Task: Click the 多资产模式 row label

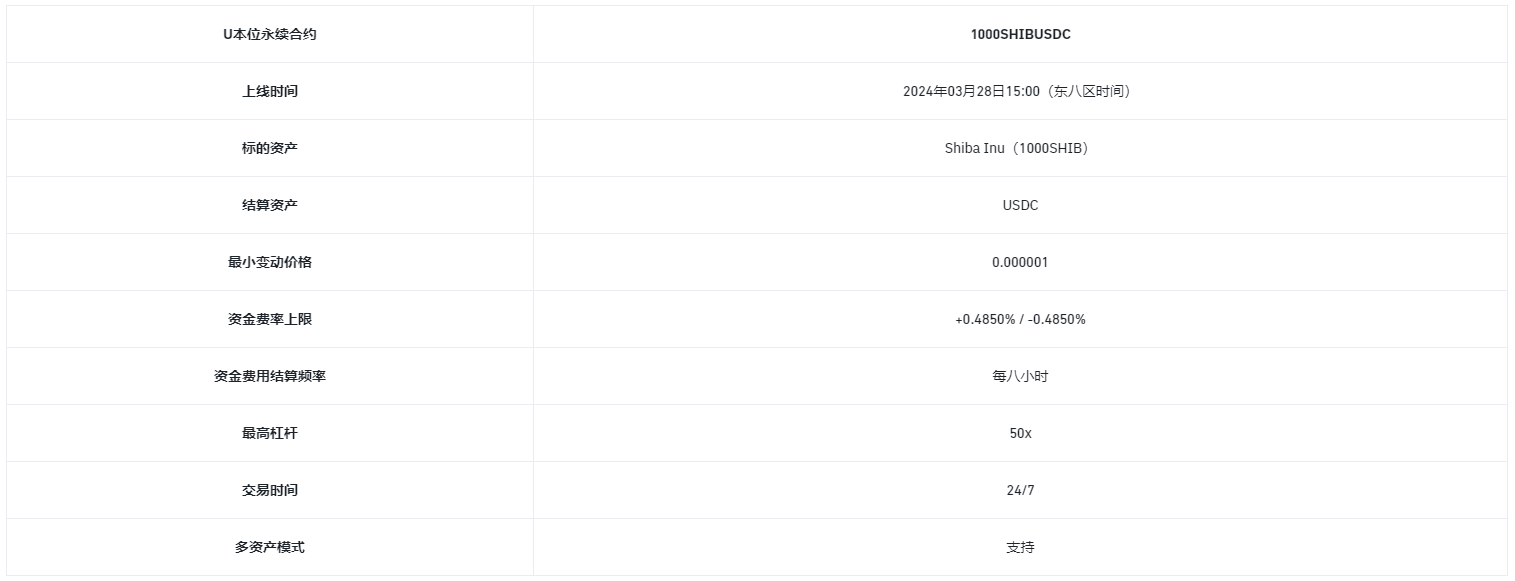Action: click(x=270, y=547)
